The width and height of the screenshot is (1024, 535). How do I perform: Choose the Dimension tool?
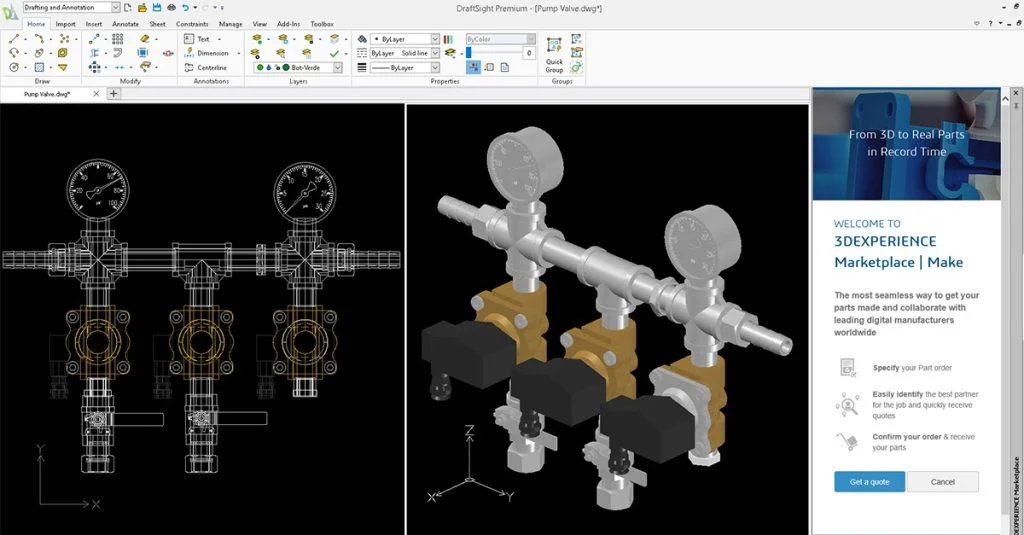[211, 53]
